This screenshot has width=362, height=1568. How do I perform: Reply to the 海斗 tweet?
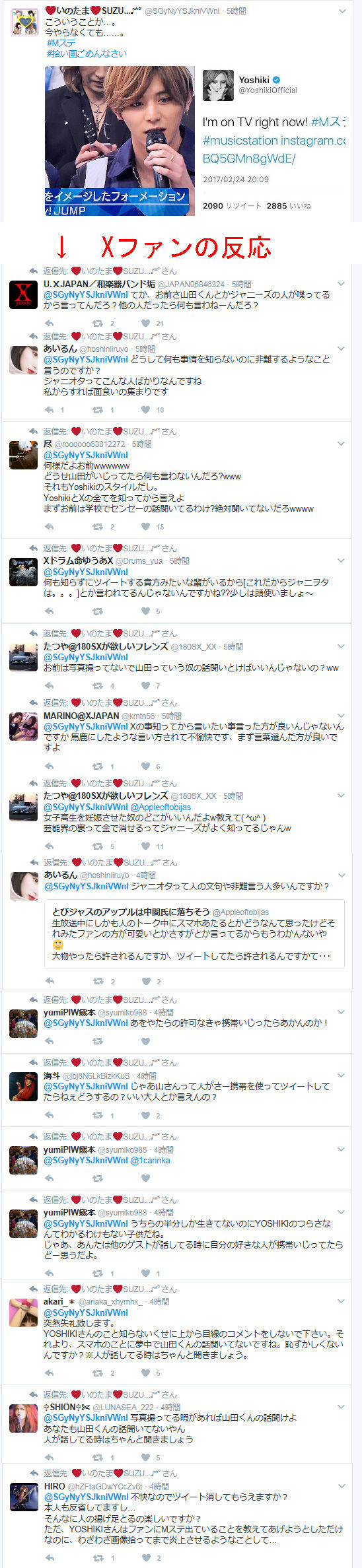[x=49, y=1115]
